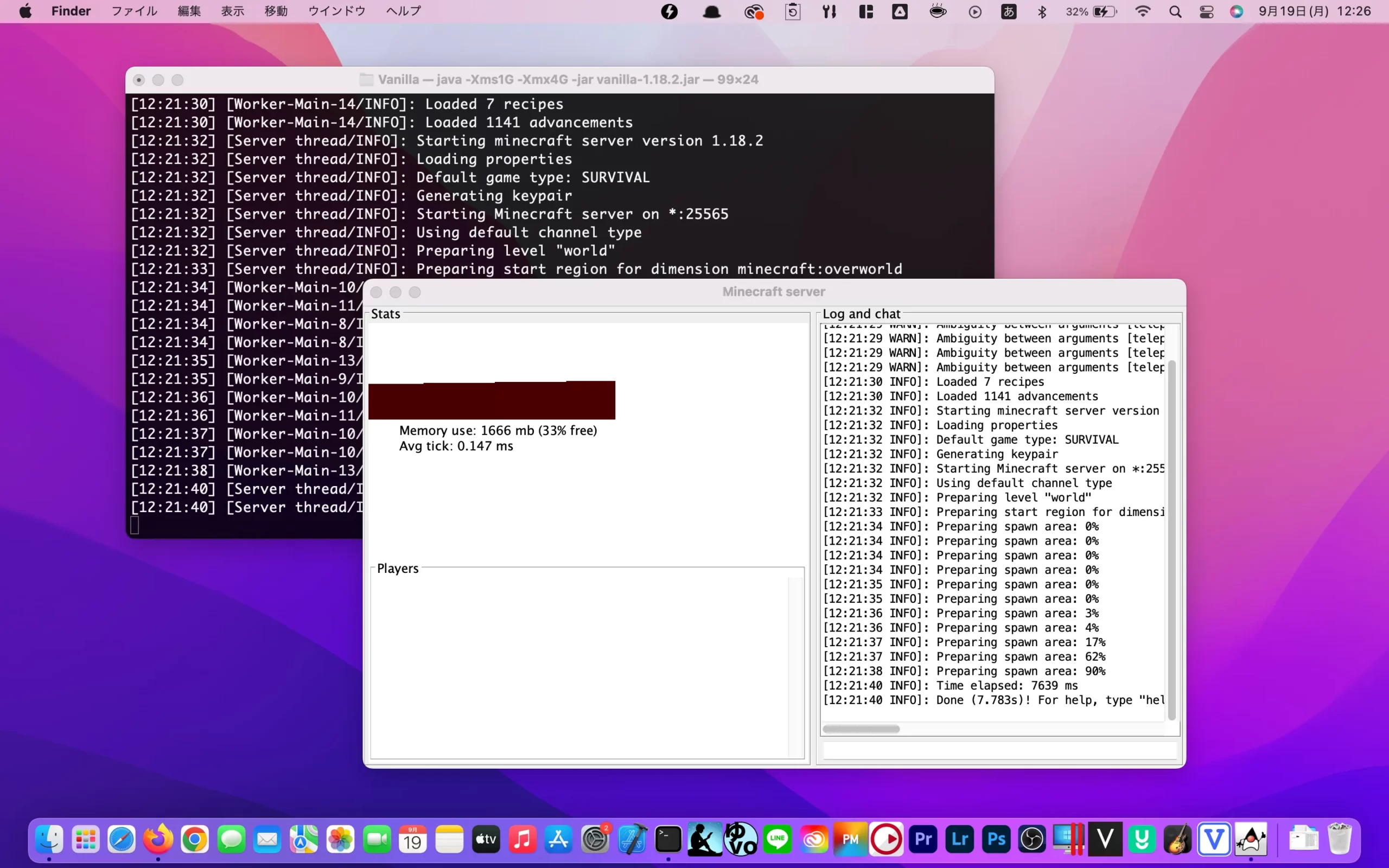This screenshot has height=868, width=1389.
Task: Open the Notes app in the dock
Action: 449,840
